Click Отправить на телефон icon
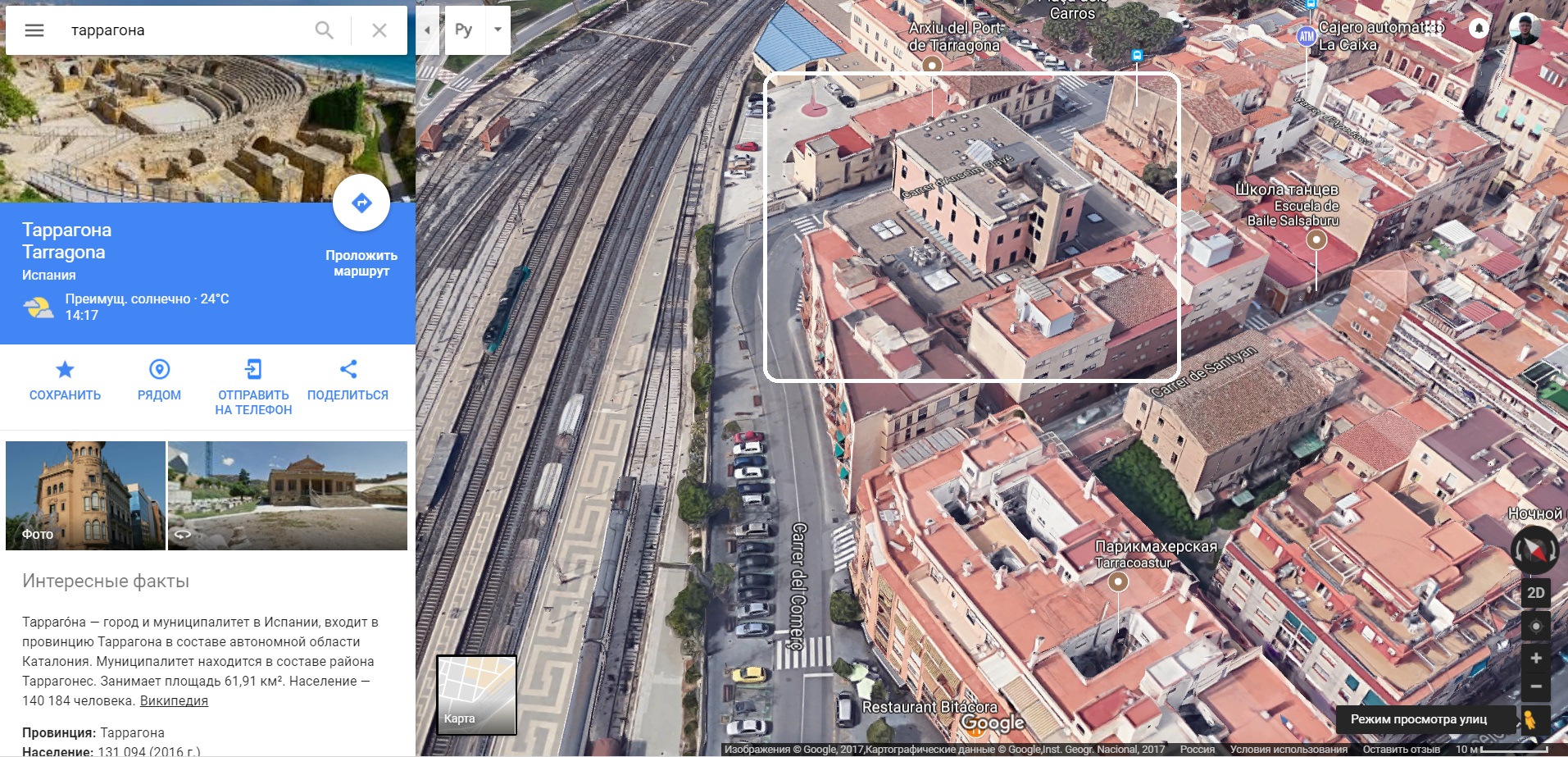 [x=253, y=369]
